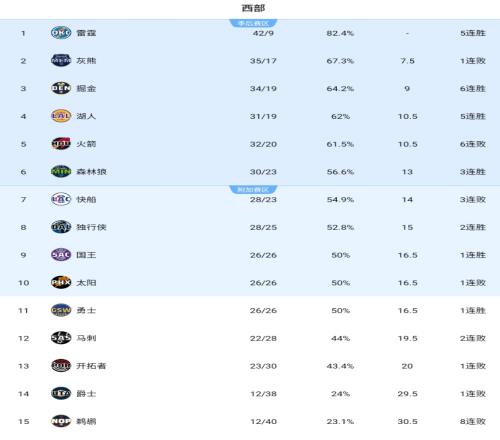Select the GSW Warriors team logo
This screenshot has width=500, height=440.
click(61, 310)
